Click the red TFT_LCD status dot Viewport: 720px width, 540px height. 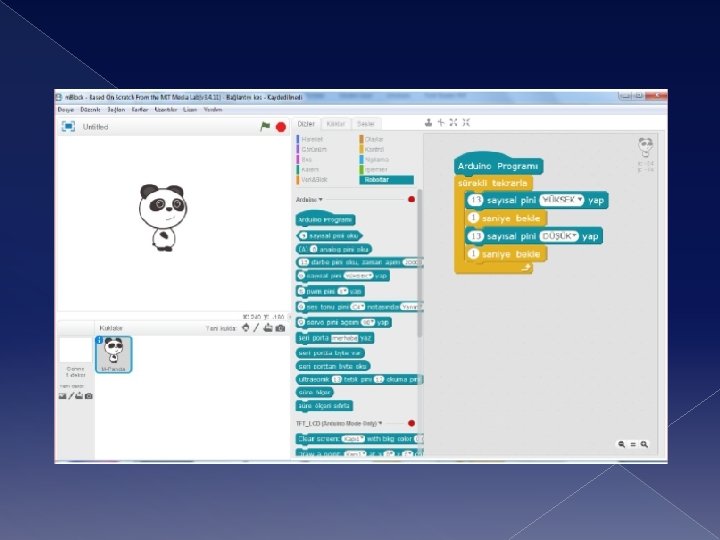point(411,423)
